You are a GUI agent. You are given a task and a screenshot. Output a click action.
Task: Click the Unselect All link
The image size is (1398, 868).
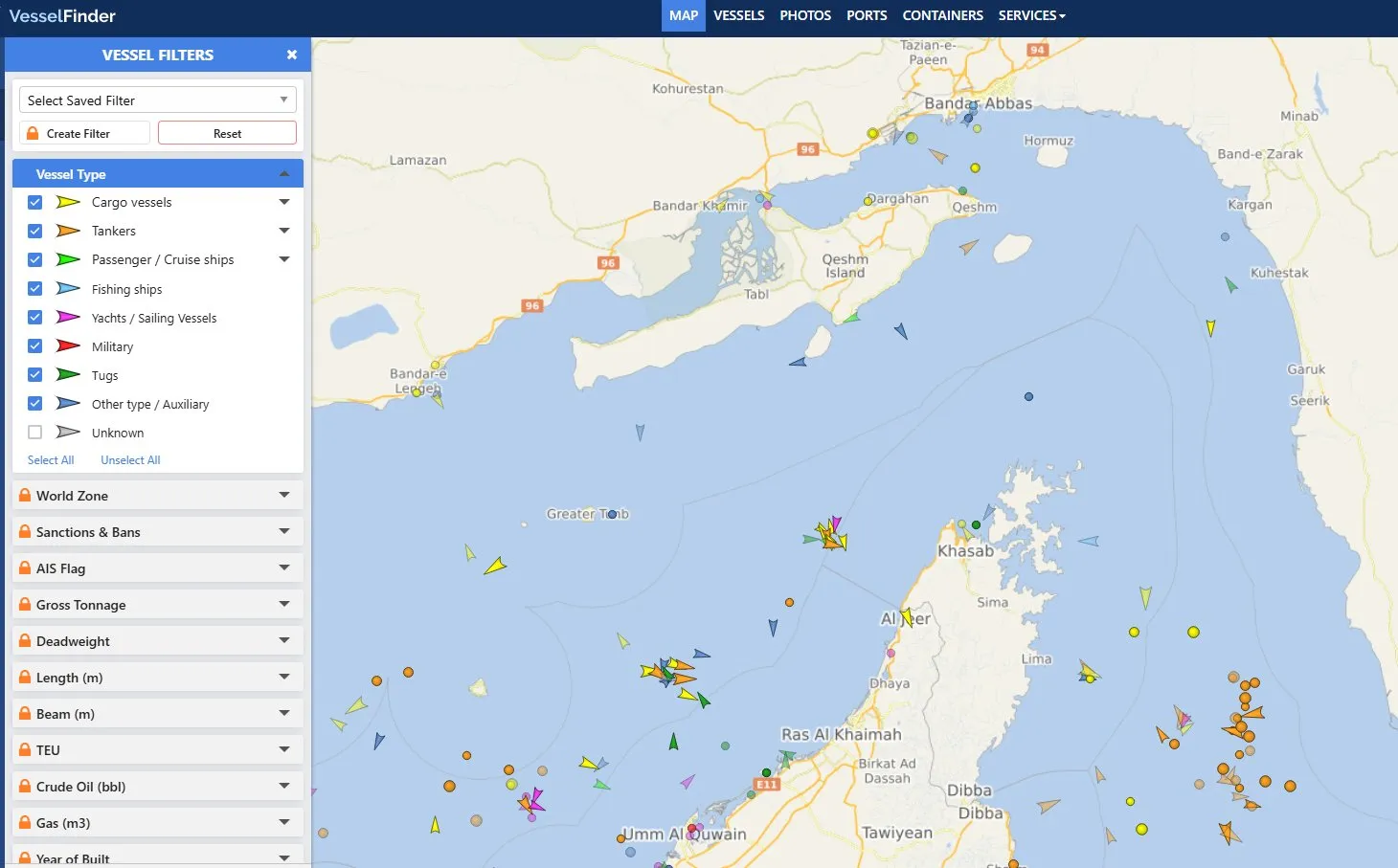pyautogui.click(x=130, y=459)
